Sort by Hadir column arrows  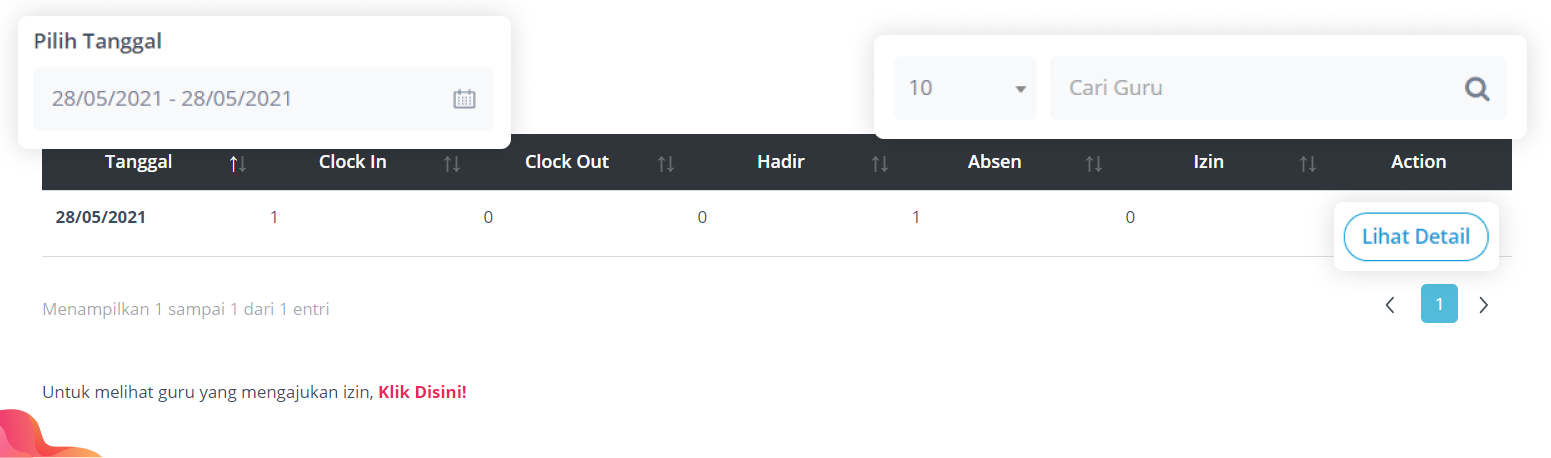click(x=880, y=163)
